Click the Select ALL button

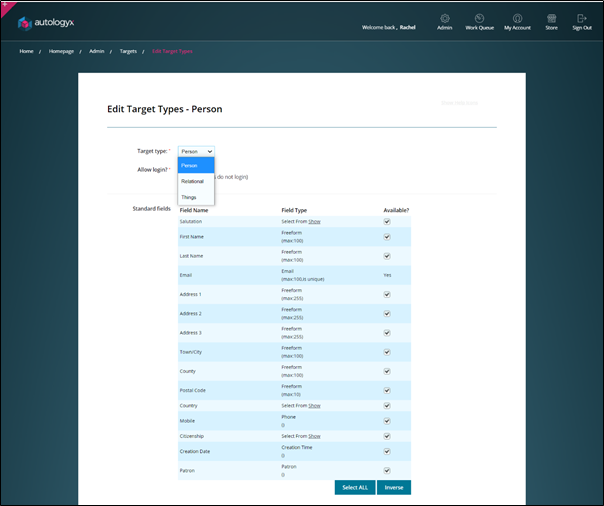tap(355, 488)
